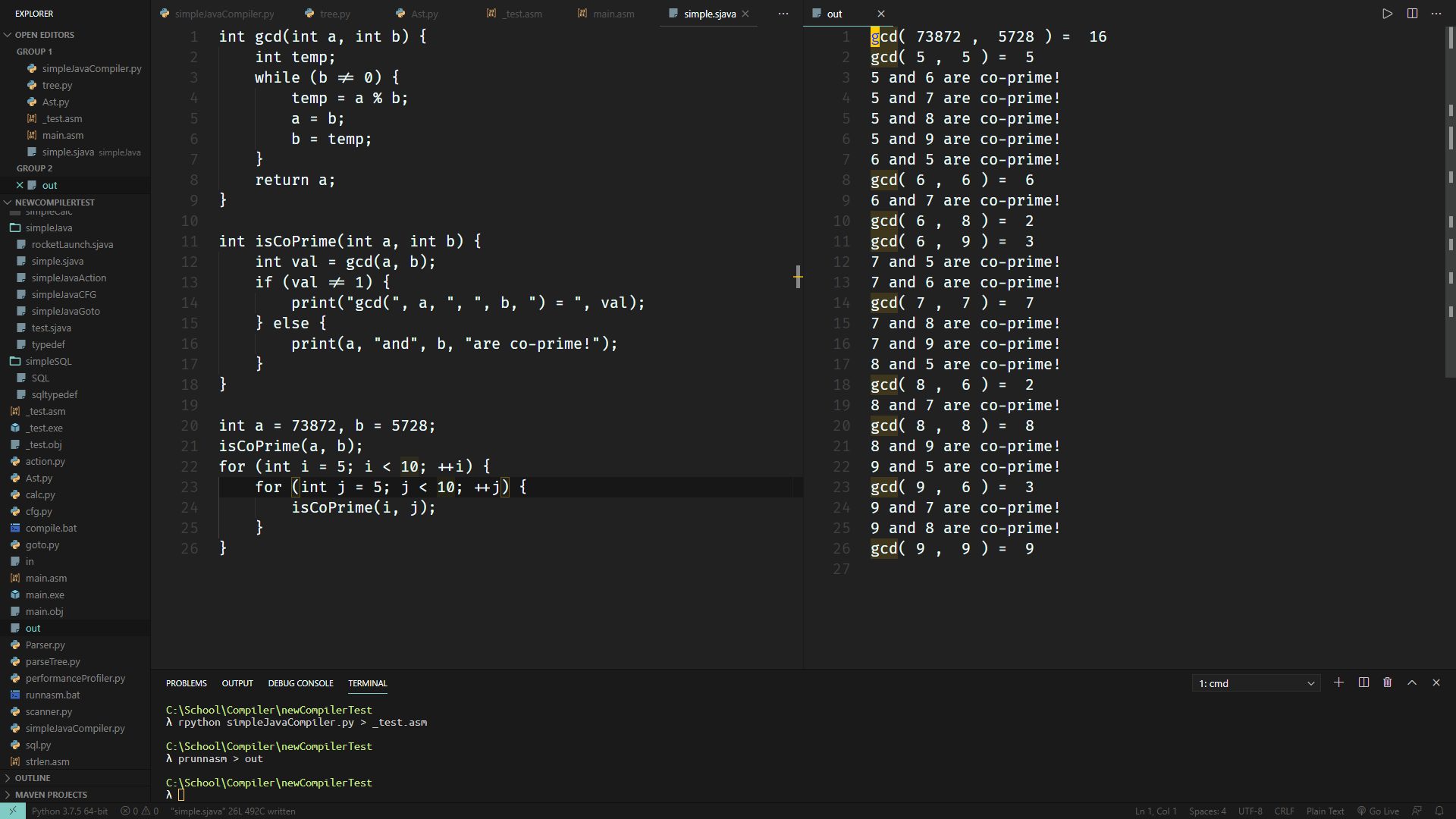
Task: Start Go Live server from the status bar
Action: click(x=1378, y=811)
